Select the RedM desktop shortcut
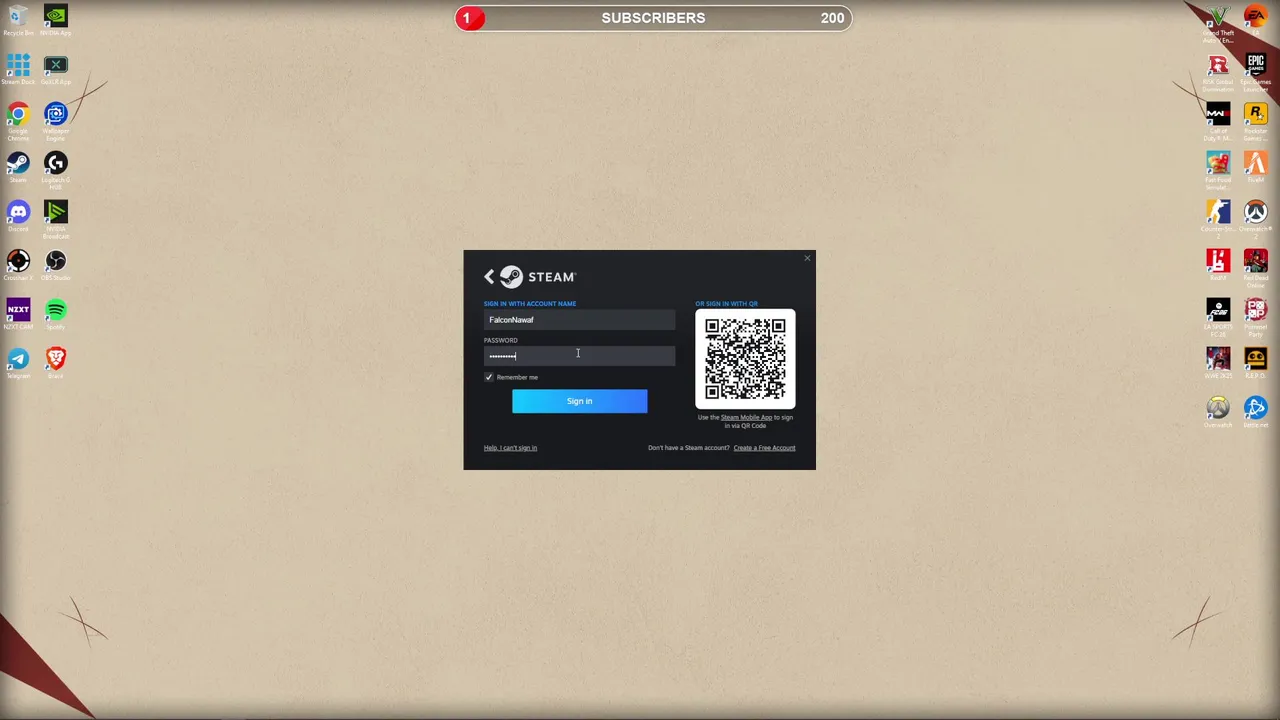This screenshot has height=720, width=1280. 1218,265
